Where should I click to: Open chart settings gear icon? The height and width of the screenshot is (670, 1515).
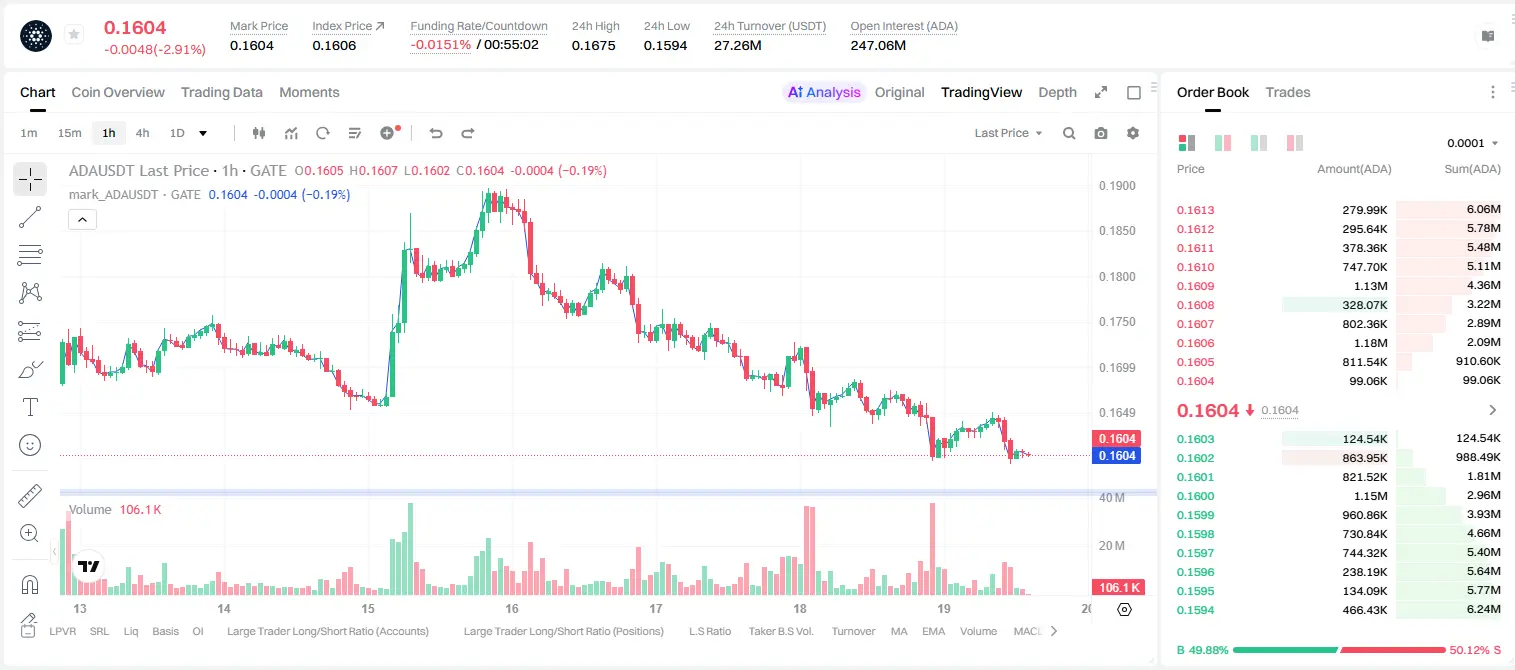pos(1133,133)
